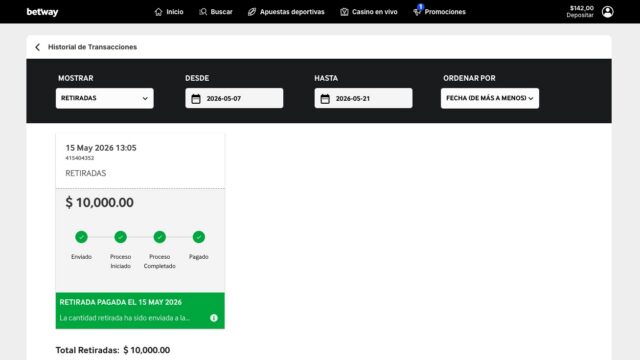Click the Proceso Iniciado checkmark step
This screenshot has width=640, height=360.
click(120, 237)
